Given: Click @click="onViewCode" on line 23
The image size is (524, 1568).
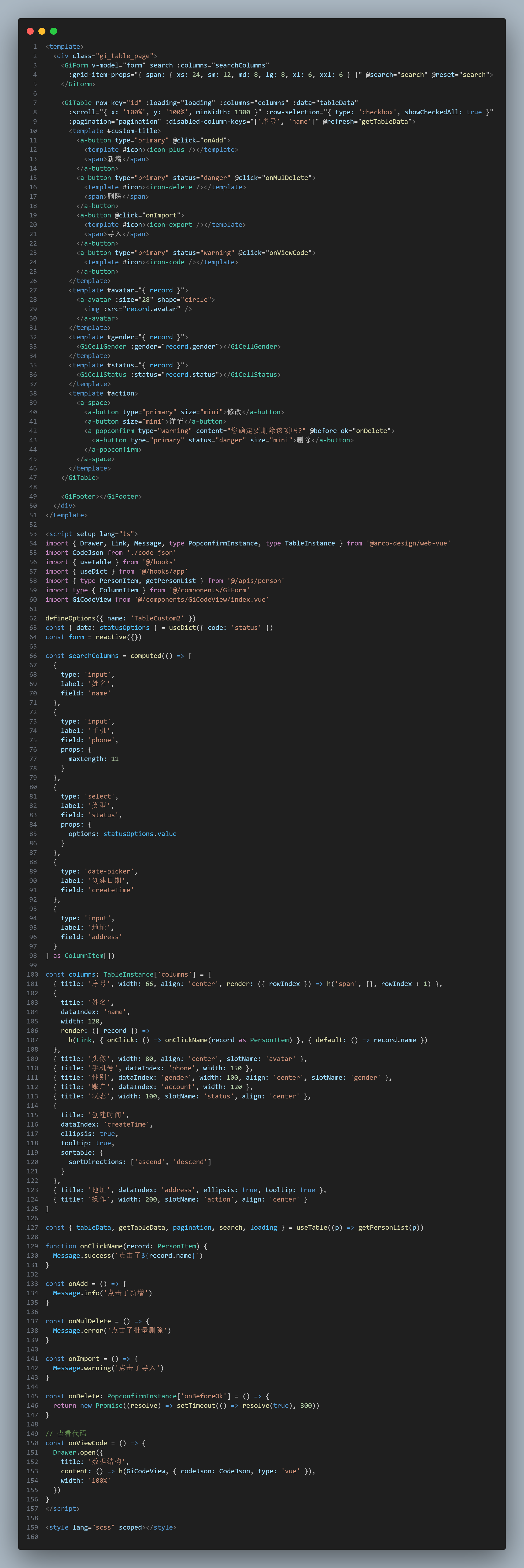Looking at the screenshot, I should 275,253.
